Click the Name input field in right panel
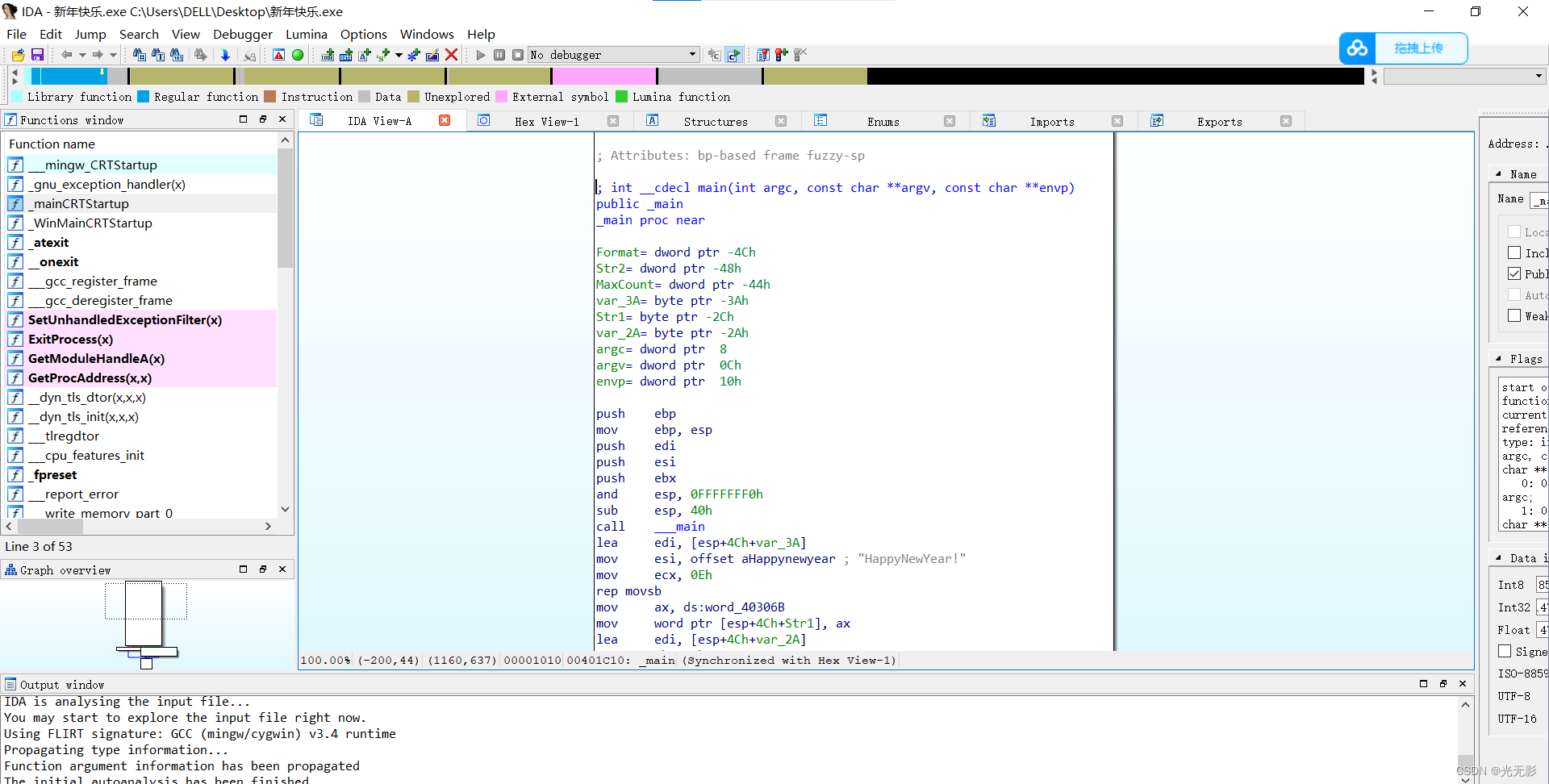Screen dimensions: 1549x784 point(1539,199)
